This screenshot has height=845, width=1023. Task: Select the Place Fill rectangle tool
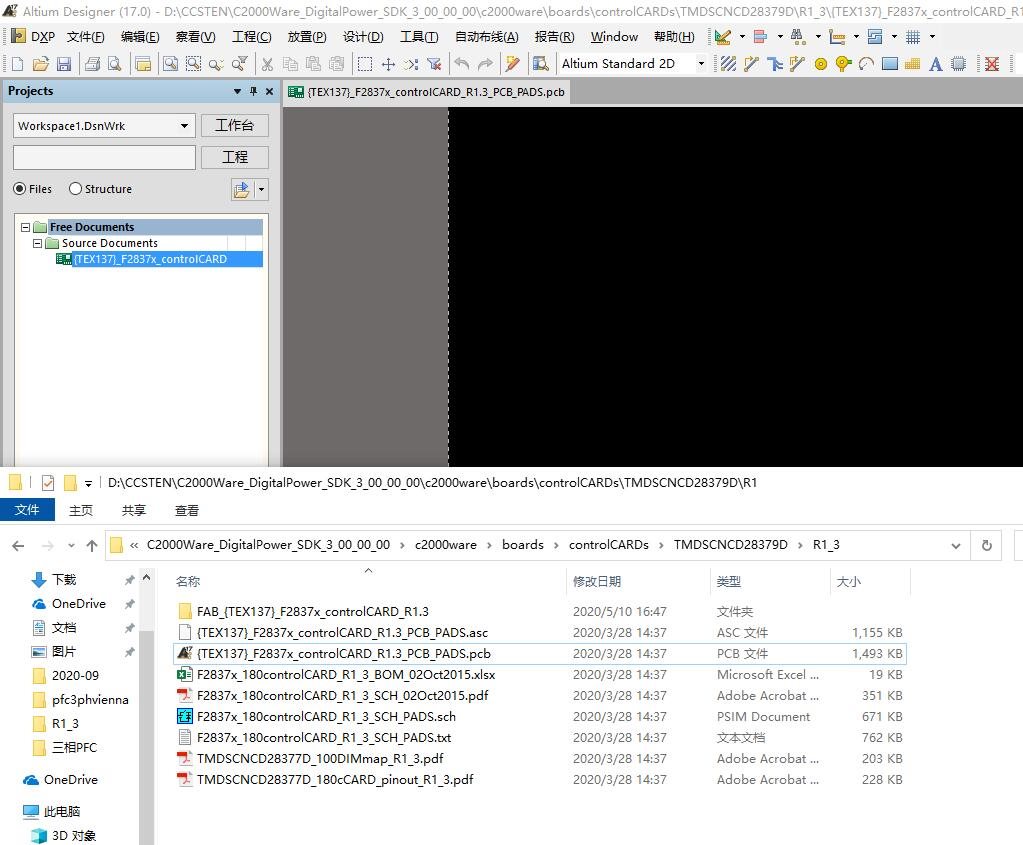[x=890, y=63]
